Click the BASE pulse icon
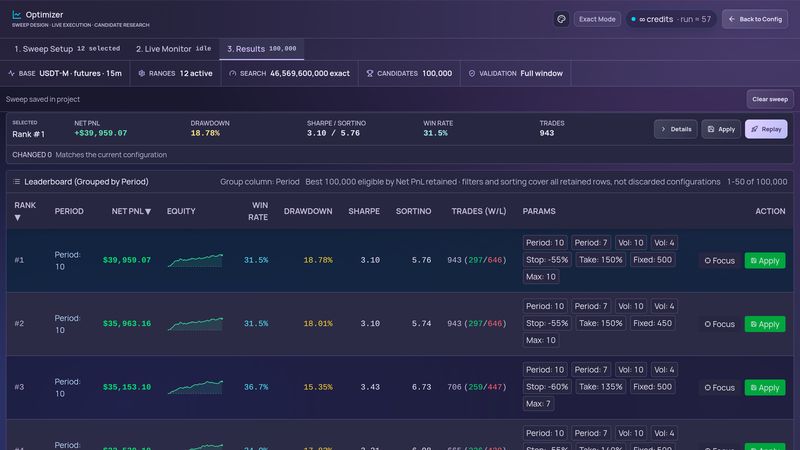 tap(12, 73)
